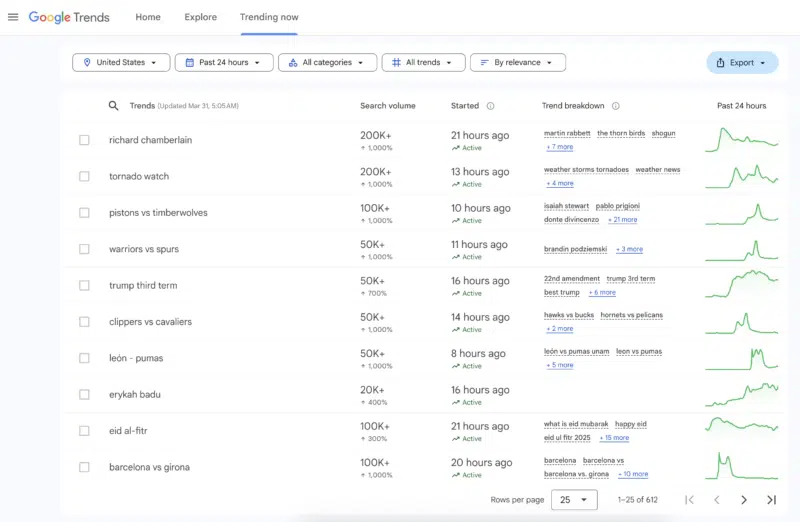Expand the All categories filter
The height and width of the screenshot is (522, 800).
pyautogui.click(x=327, y=62)
